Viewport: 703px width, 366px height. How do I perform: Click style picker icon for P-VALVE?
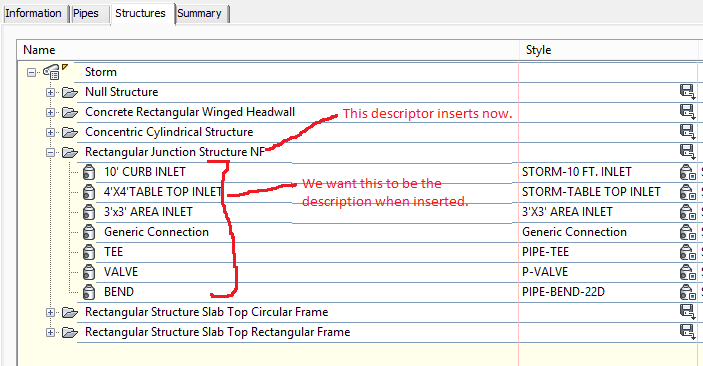coord(687,272)
